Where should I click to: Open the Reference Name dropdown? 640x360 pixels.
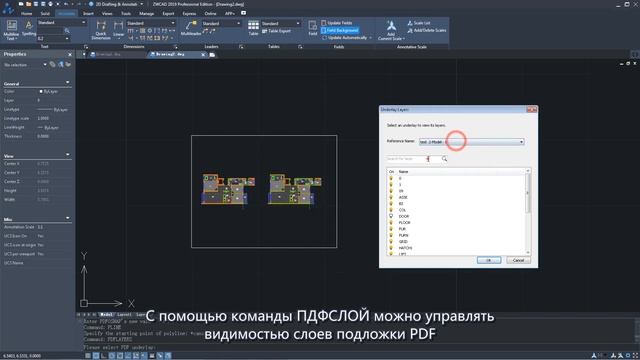coord(472,142)
